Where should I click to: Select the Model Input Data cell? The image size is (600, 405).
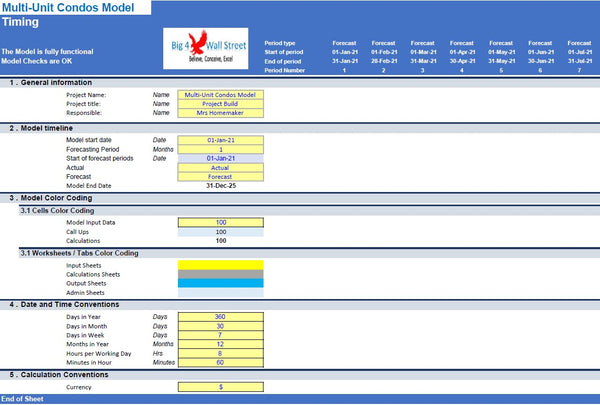coord(220,222)
